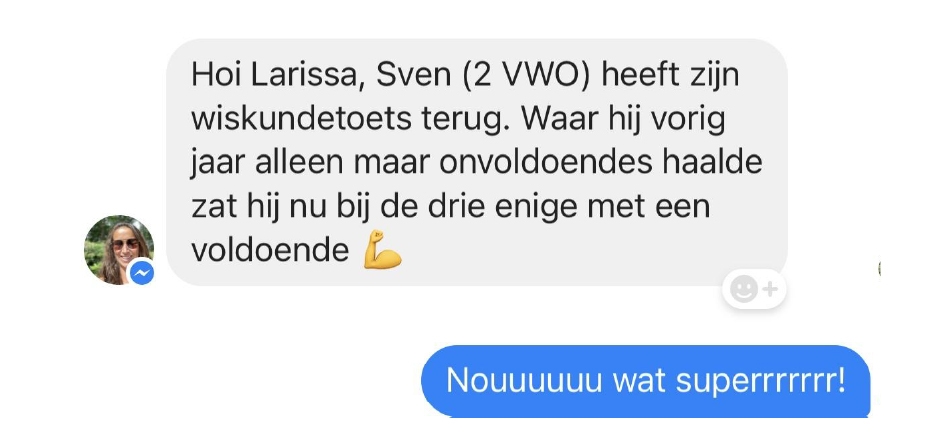Click the greeting "Hoi" at message start
Image resolution: width=941 pixels, height=438 pixels.
pyautogui.click(x=216, y=75)
